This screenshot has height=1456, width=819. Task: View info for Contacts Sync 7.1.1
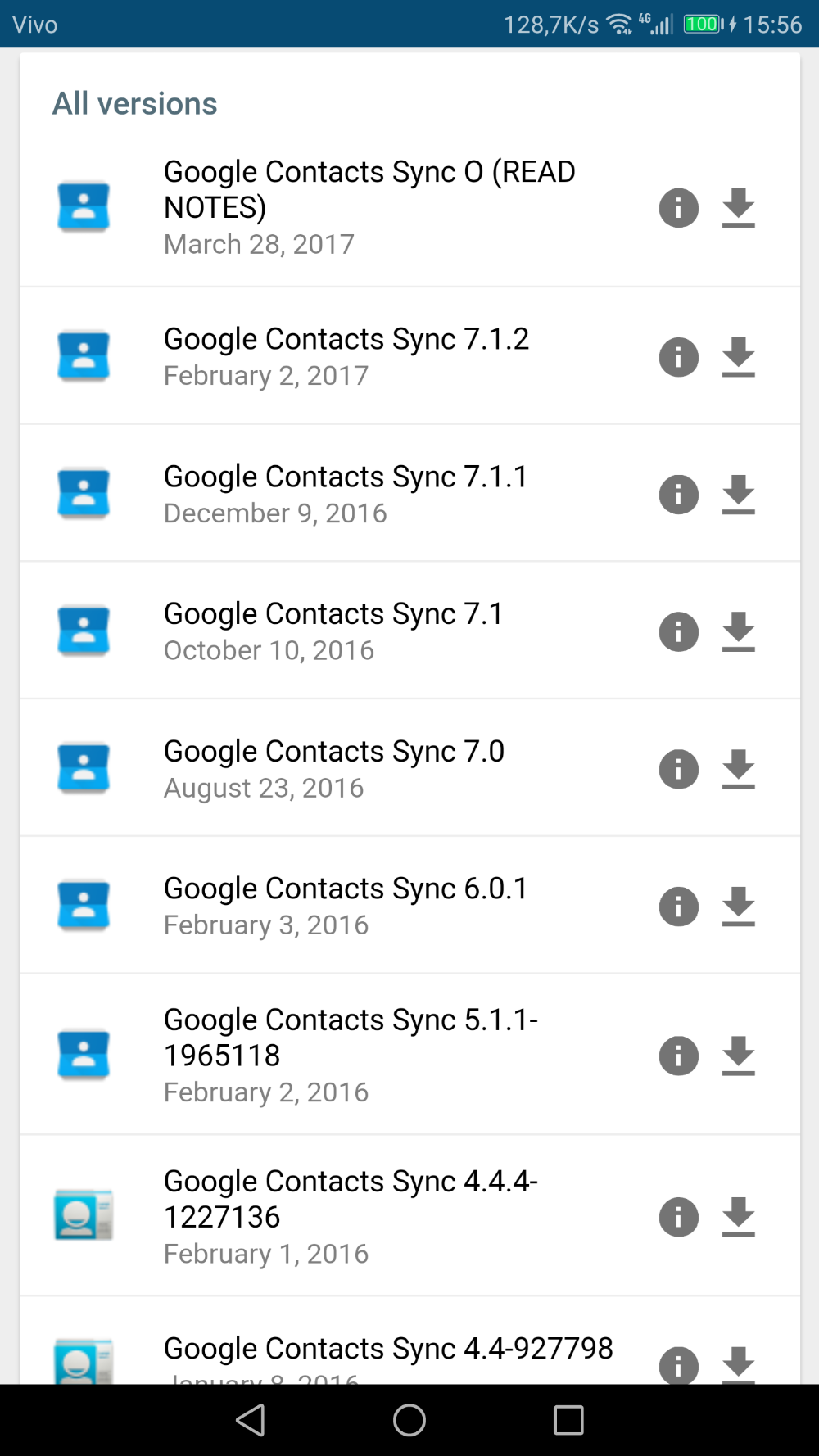[x=678, y=495]
